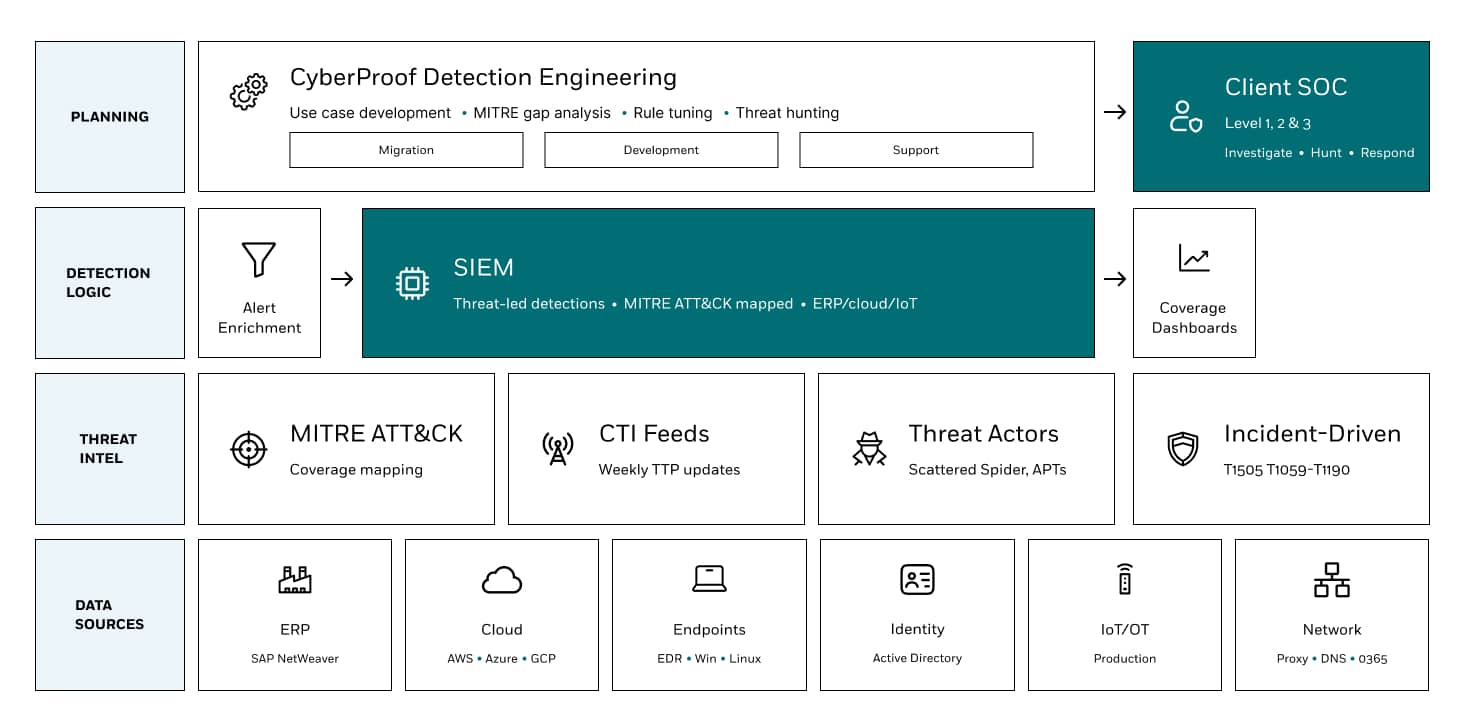Click 'Level 1, 2 & 3' text
This screenshot has width=1459, height=725.
(x=1268, y=123)
